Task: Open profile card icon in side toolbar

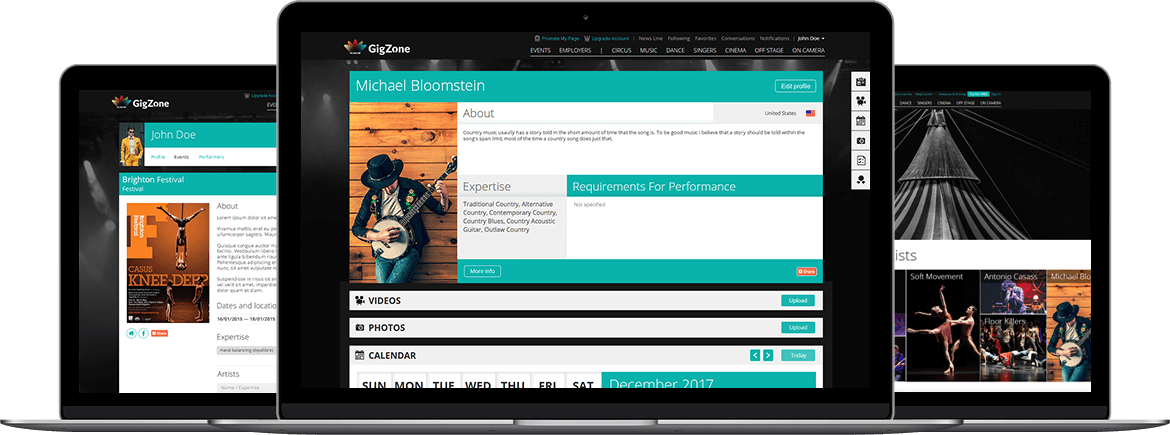Action: pyautogui.click(x=860, y=81)
